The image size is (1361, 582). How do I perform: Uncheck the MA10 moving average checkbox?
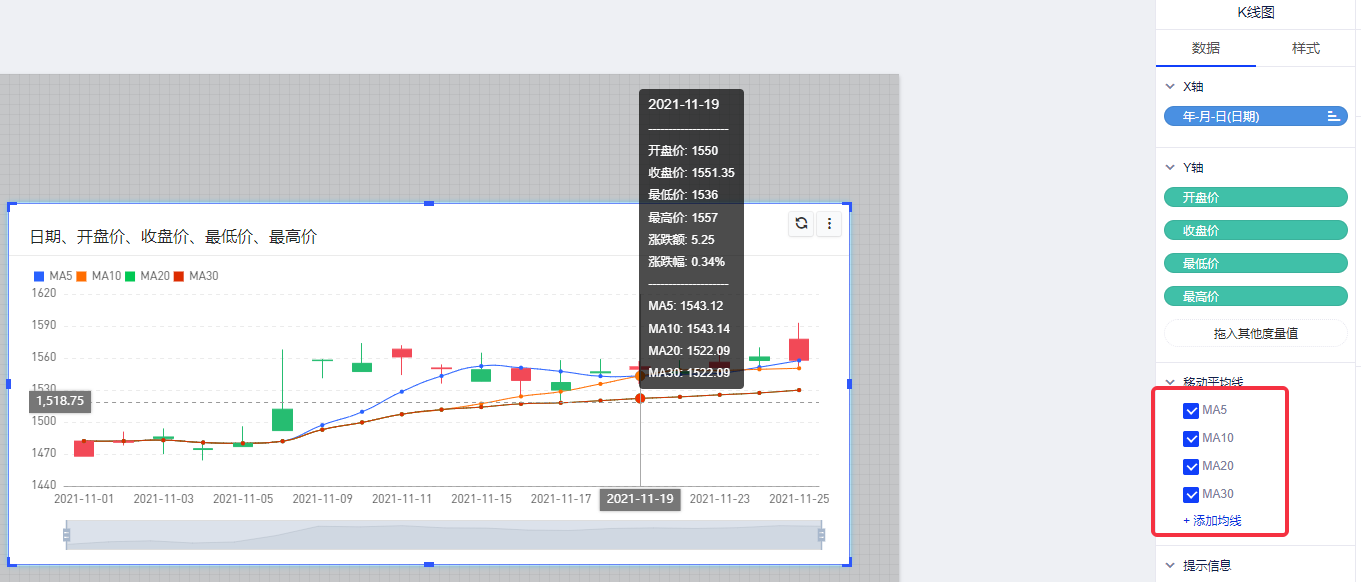1191,439
